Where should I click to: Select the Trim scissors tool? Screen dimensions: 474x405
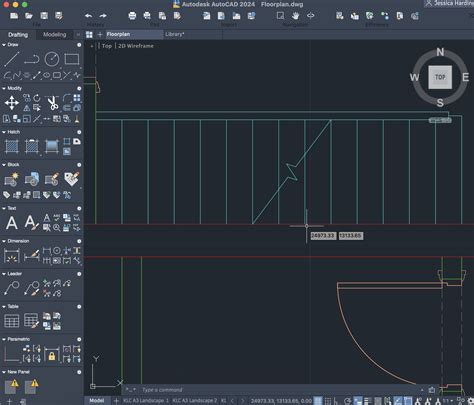click(53, 103)
